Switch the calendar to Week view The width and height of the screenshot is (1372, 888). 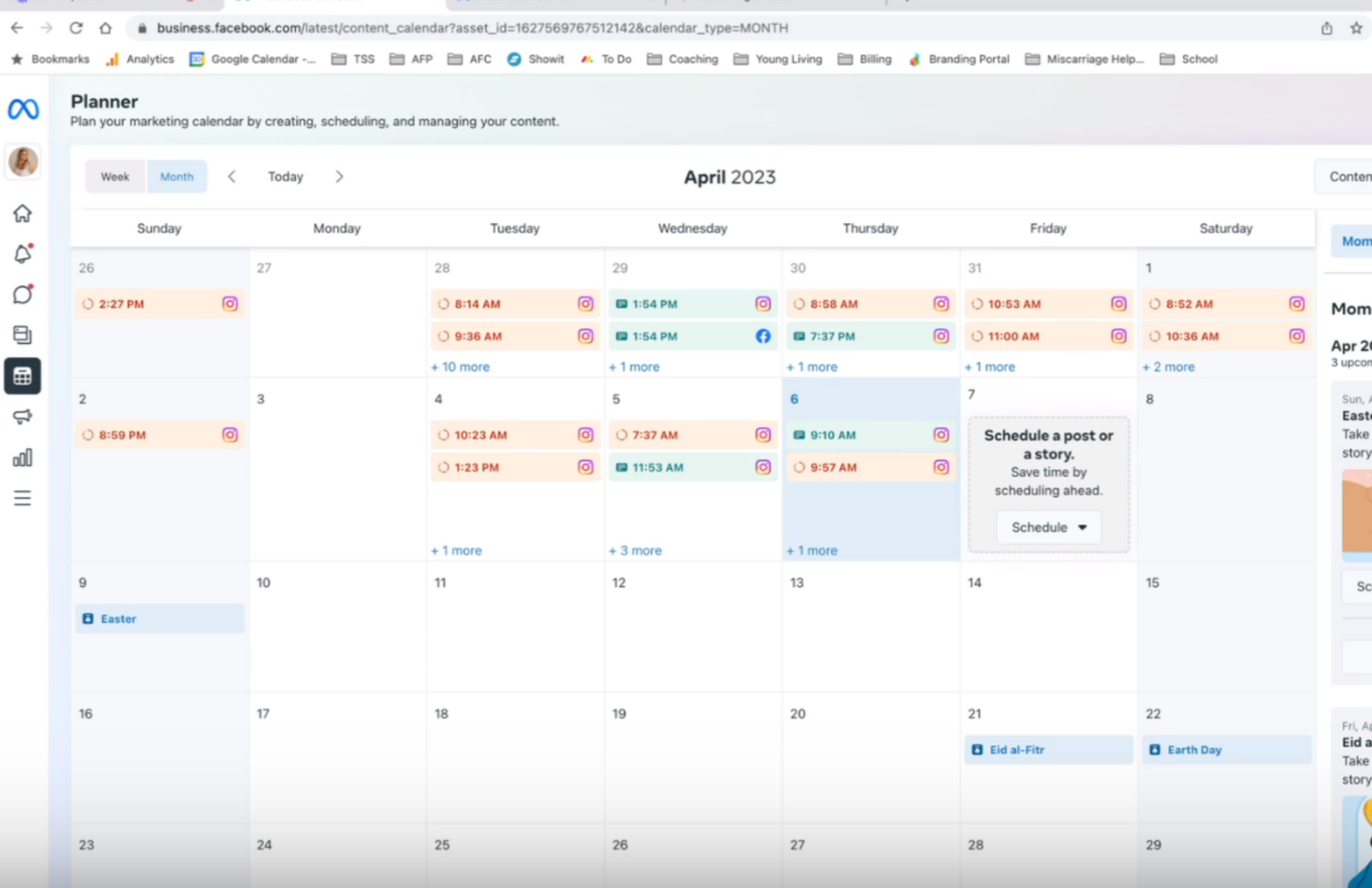tap(114, 176)
